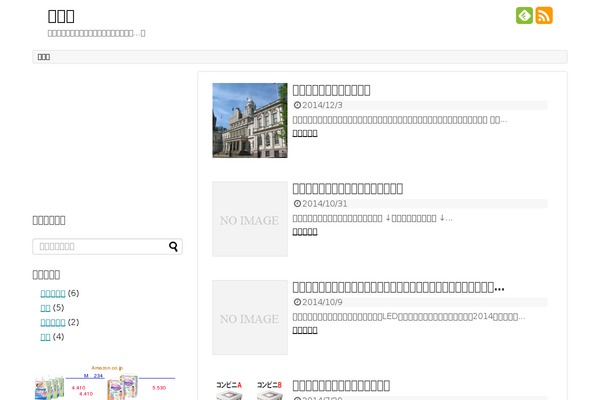Viewport: 600px width, 400px height.
Task: Click the clock icon beside 2014/12/3
Action: click(x=297, y=105)
